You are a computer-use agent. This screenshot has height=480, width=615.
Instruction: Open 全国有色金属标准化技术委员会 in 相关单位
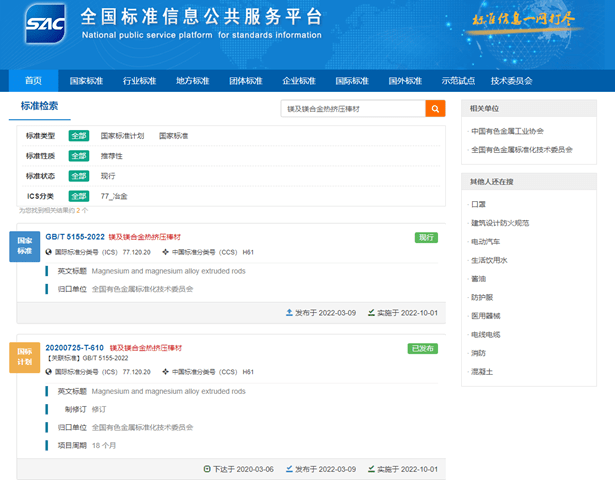[x=522, y=149]
